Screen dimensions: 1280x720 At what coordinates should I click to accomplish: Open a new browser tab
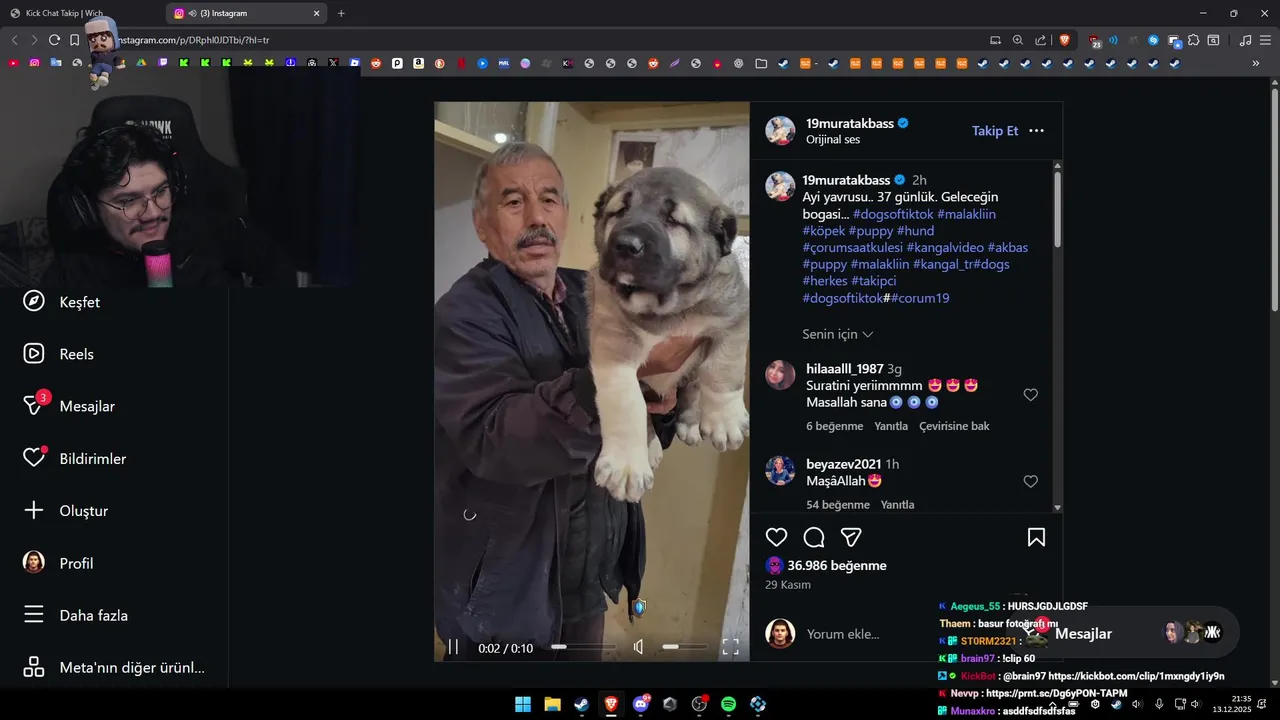point(341,13)
